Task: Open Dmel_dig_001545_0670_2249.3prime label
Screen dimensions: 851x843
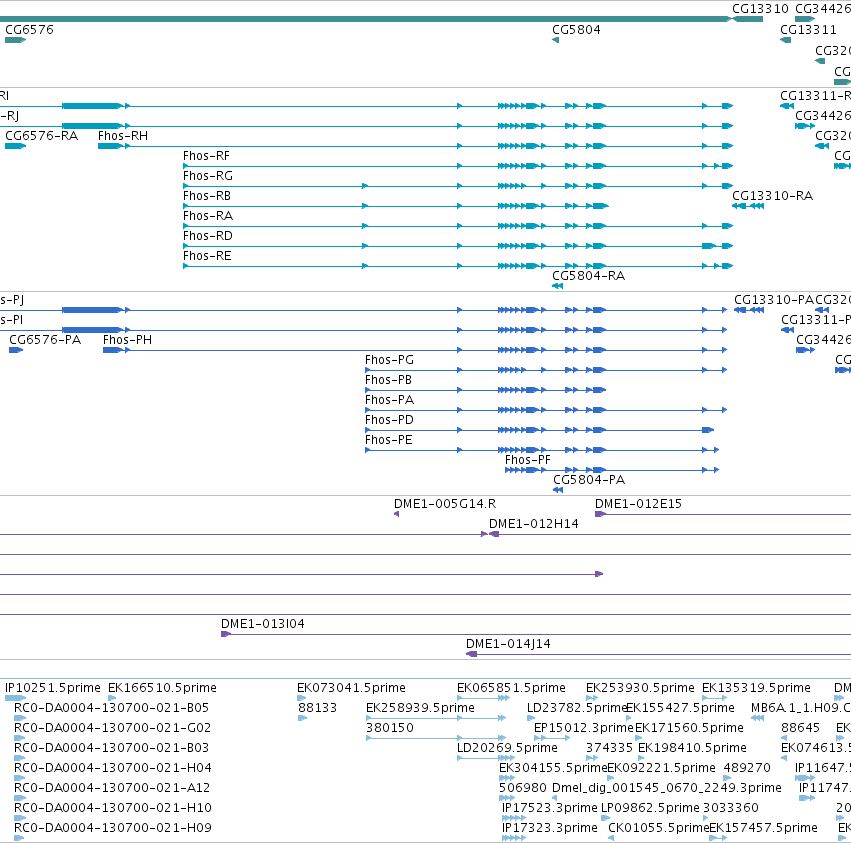Action: tap(667, 788)
